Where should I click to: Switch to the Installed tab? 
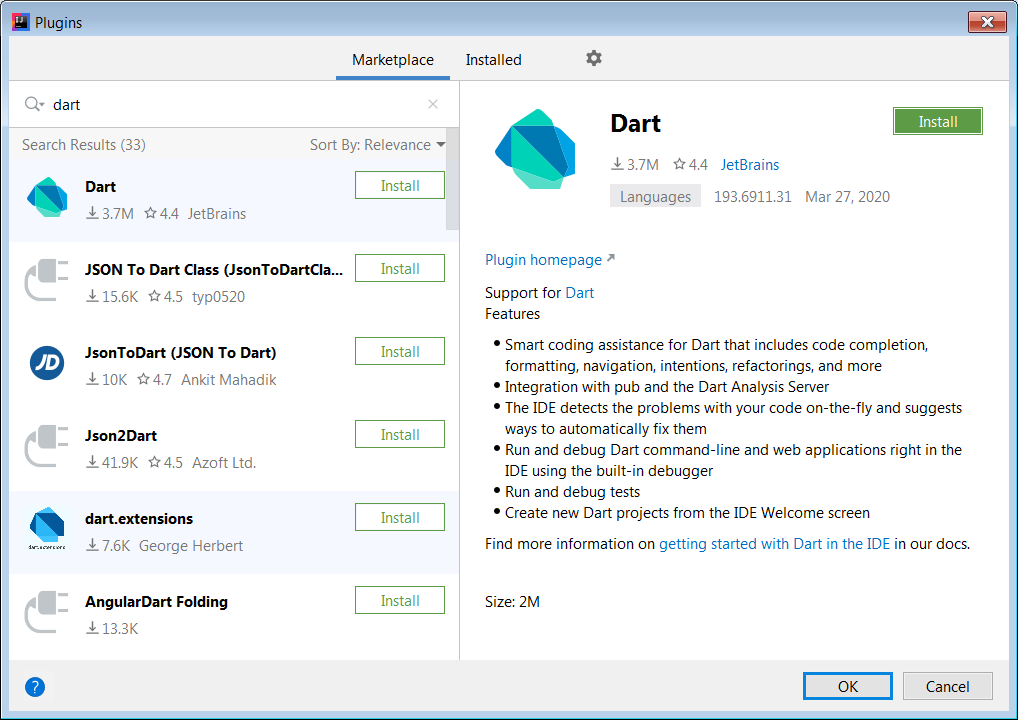point(493,60)
